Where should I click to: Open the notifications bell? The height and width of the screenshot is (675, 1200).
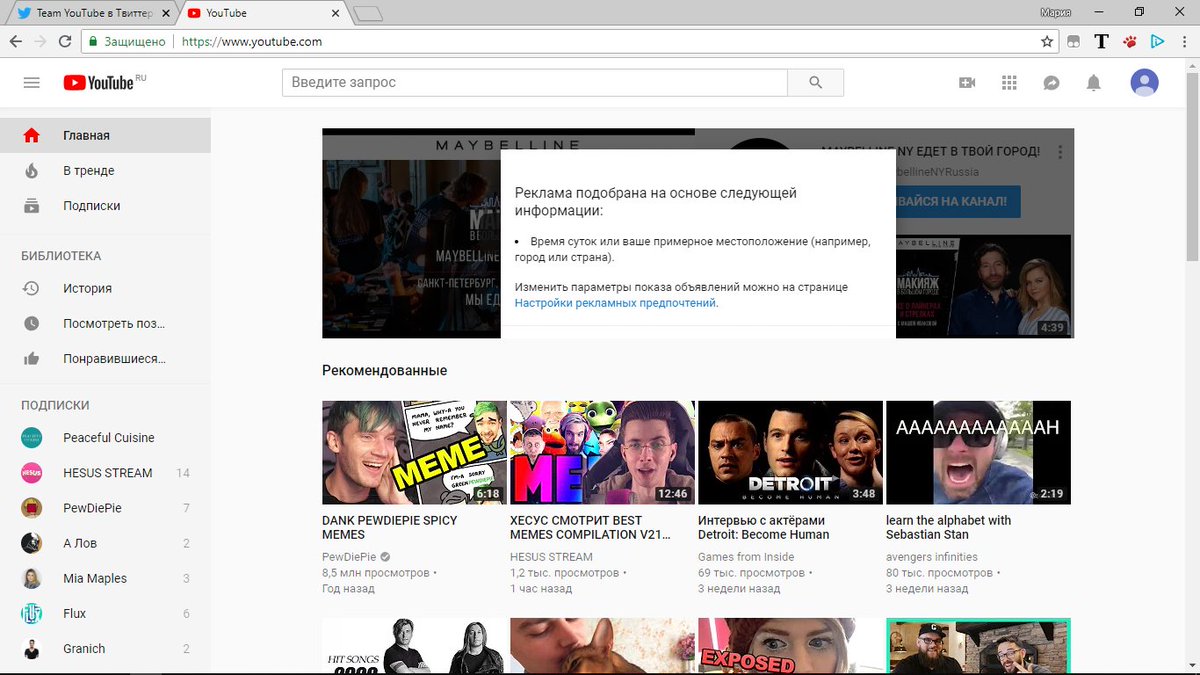pyautogui.click(x=1094, y=83)
